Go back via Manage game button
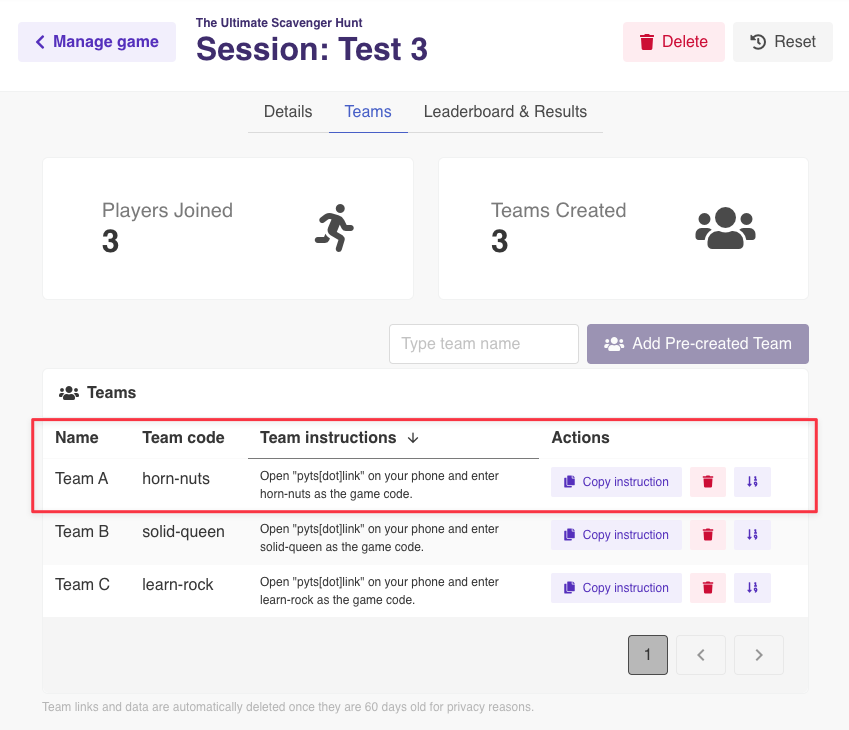The image size is (849, 730). (96, 41)
